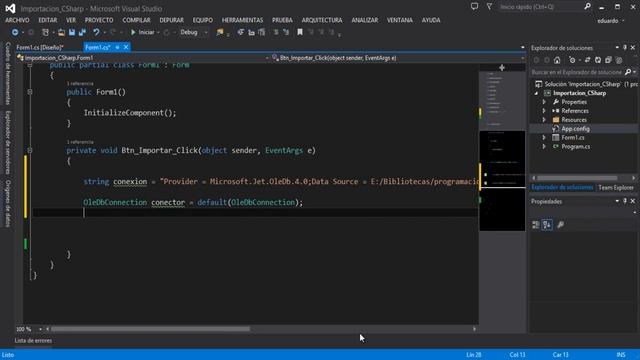Open the eduardo account dropdown
This screenshot has width=640, height=360.
(611, 21)
